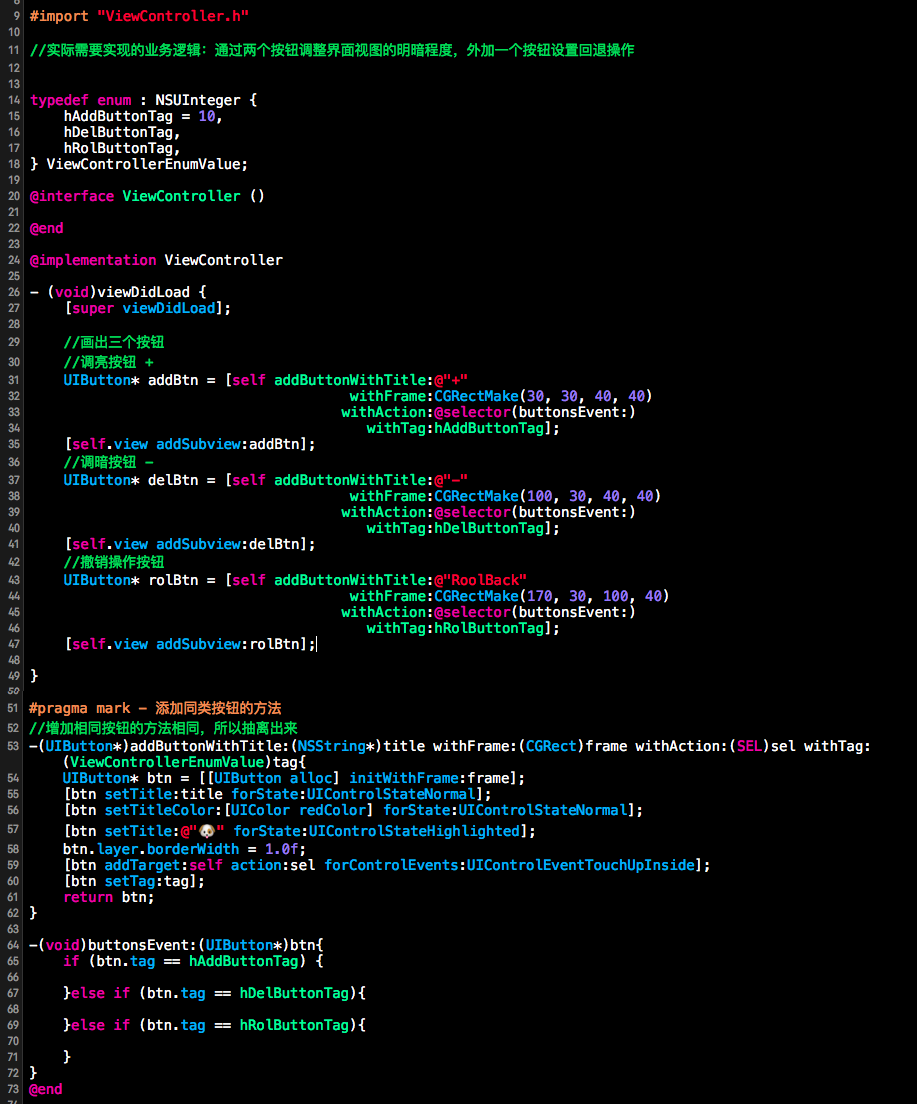Click the #import "ViewController.h" line
The width and height of the screenshot is (917, 1104).
point(139,15)
